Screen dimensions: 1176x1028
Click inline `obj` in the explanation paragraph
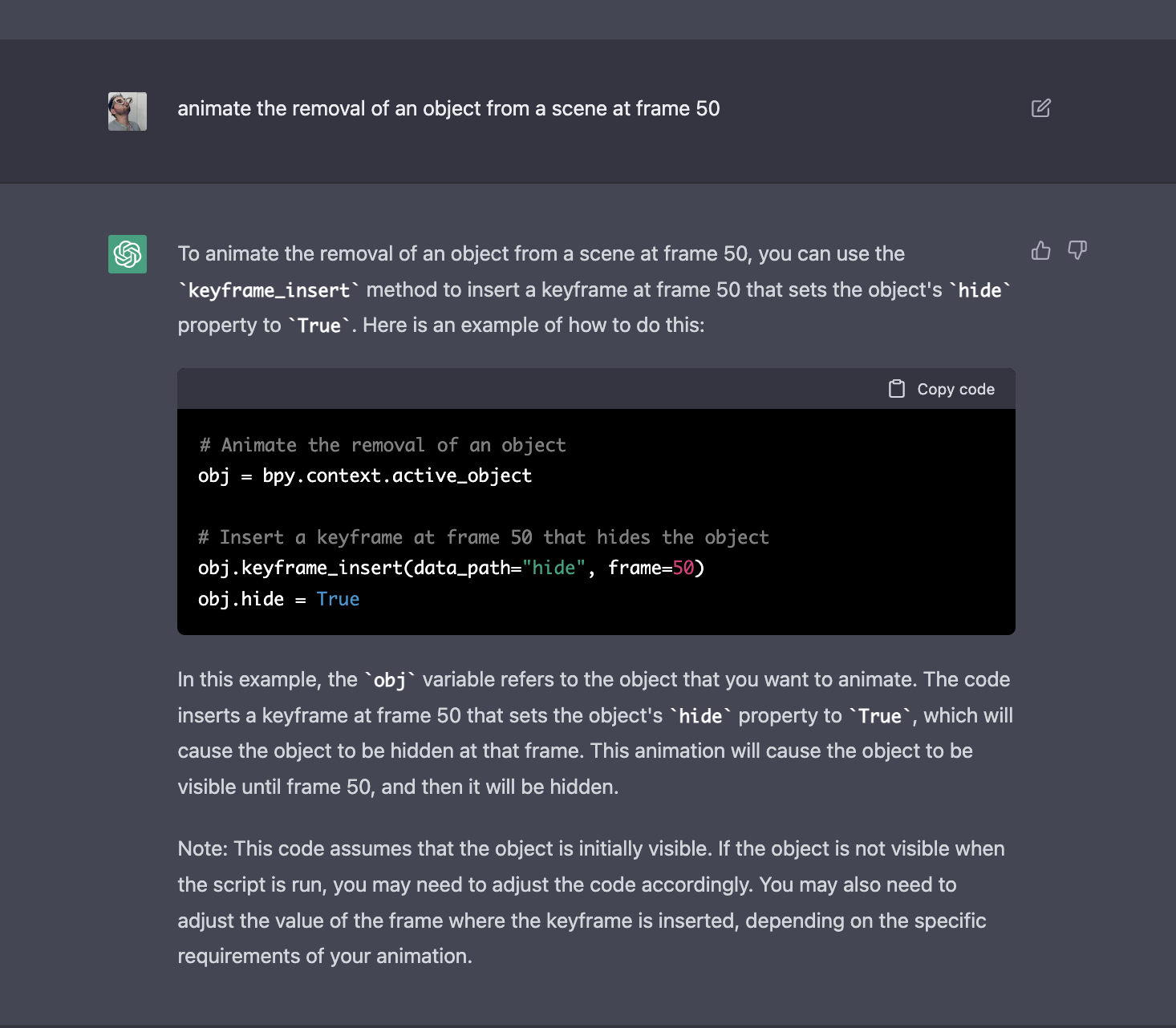pyautogui.click(x=390, y=681)
